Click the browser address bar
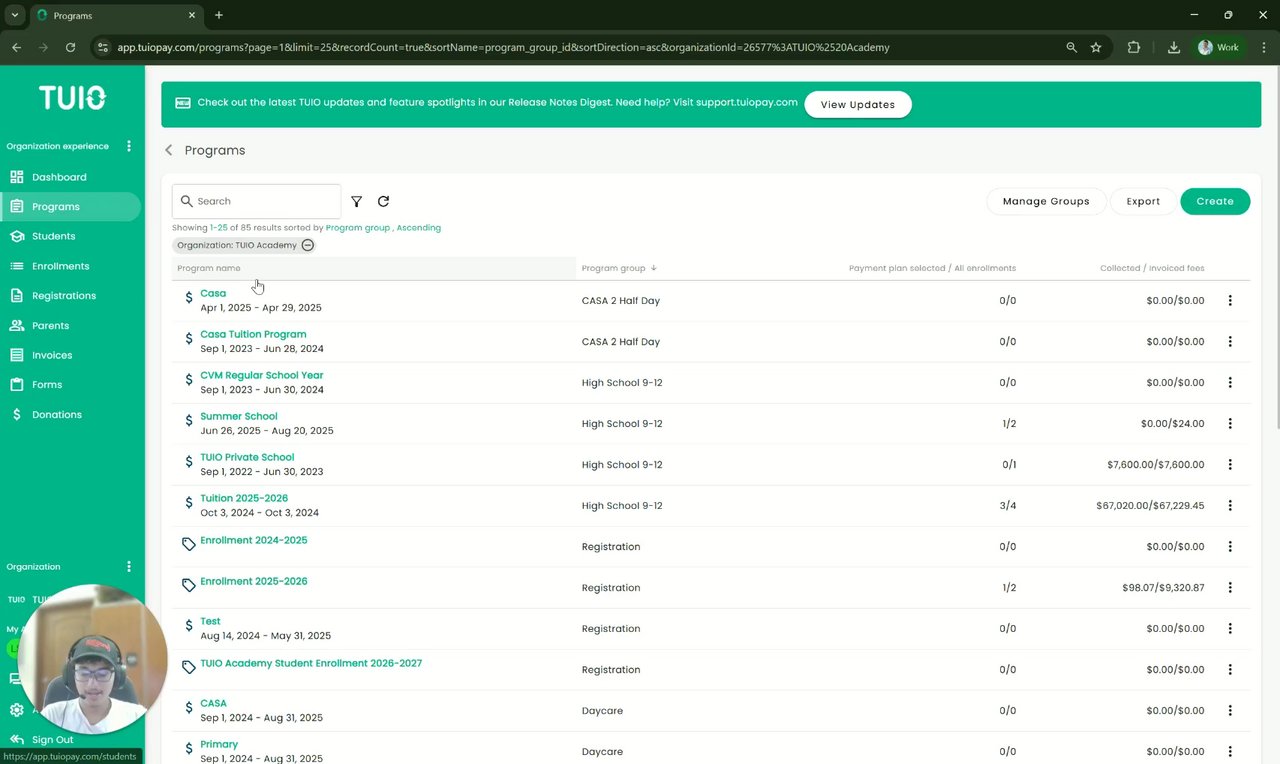The image size is (1280, 764). (x=503, y=47)
